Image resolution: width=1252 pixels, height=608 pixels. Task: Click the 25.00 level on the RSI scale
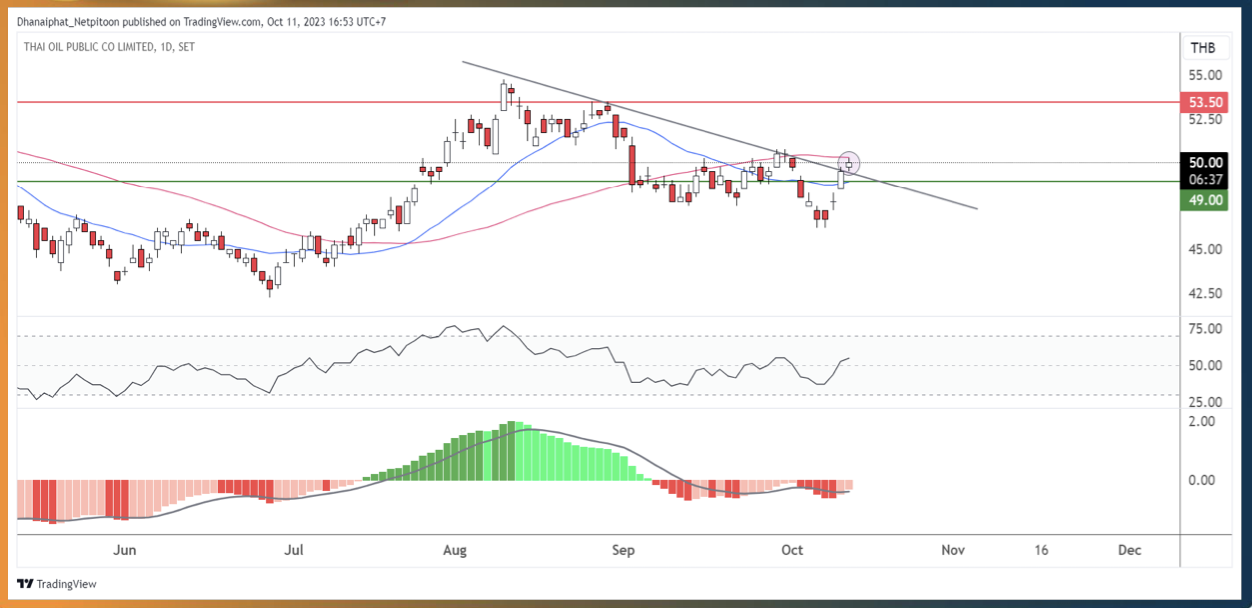pyautogui.click(x=1205, y=402)
